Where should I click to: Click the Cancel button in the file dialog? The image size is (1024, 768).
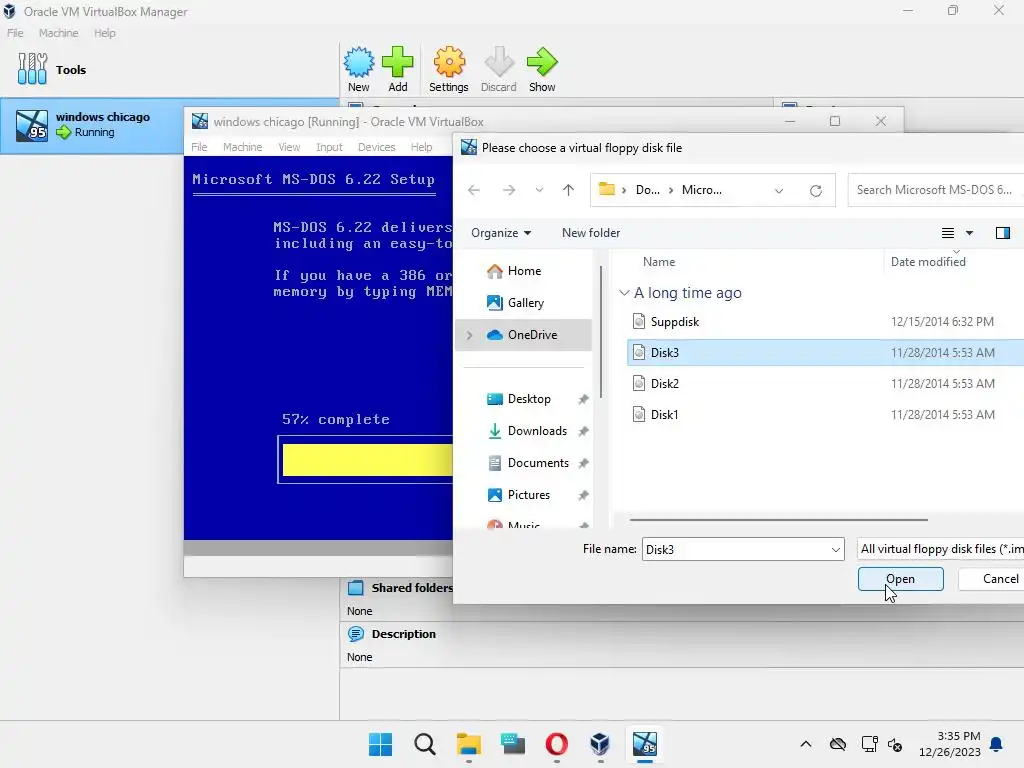pyautogui.click(x=991, y=579)
